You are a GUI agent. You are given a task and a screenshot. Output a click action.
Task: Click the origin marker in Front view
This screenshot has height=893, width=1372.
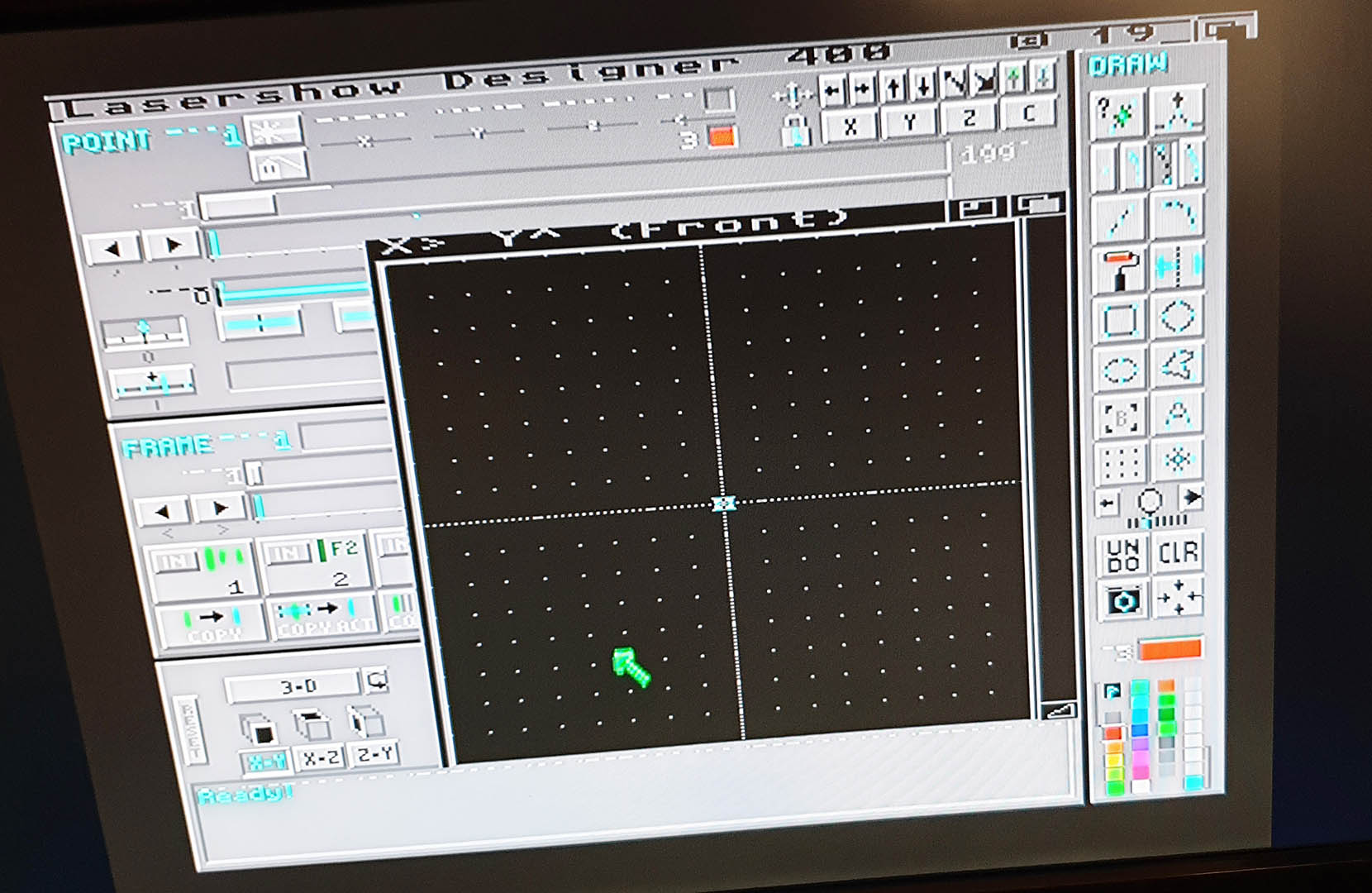(x=724, y=504)
